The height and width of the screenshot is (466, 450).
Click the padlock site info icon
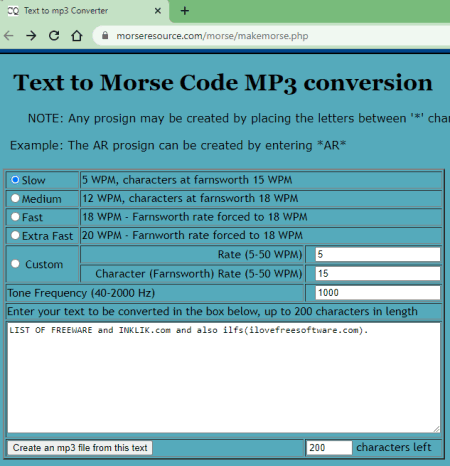pyautogui.click(x=105, y=35)
